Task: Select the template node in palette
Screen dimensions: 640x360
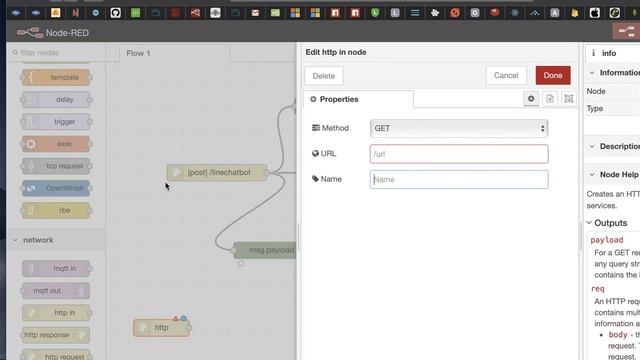Action: (56, 77)
